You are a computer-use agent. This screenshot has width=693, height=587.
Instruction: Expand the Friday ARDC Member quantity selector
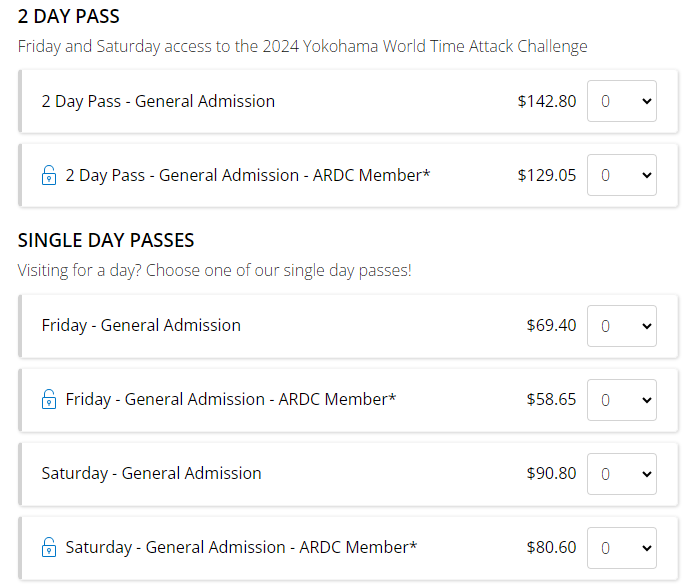[x=621, y=399]
